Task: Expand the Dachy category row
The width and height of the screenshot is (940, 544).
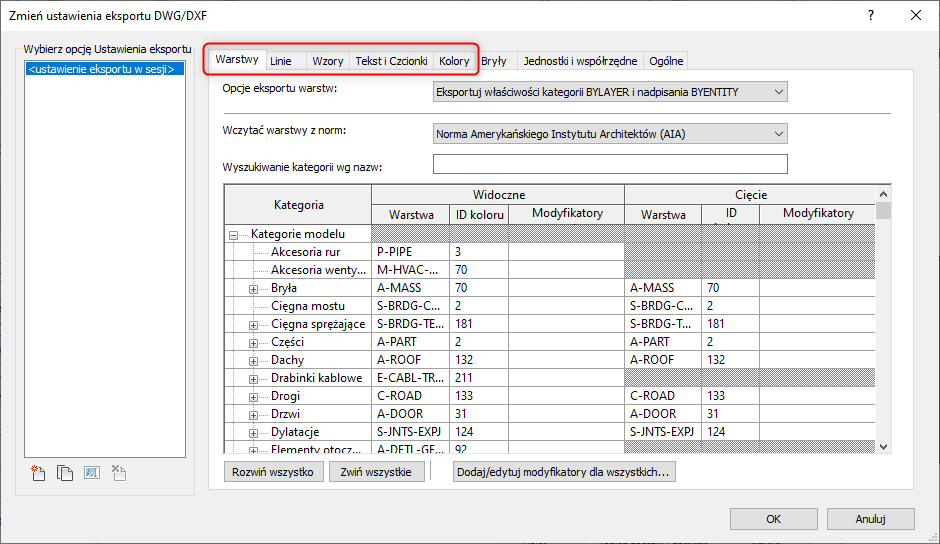Action: pyautogui.click(x=254, y=360)
